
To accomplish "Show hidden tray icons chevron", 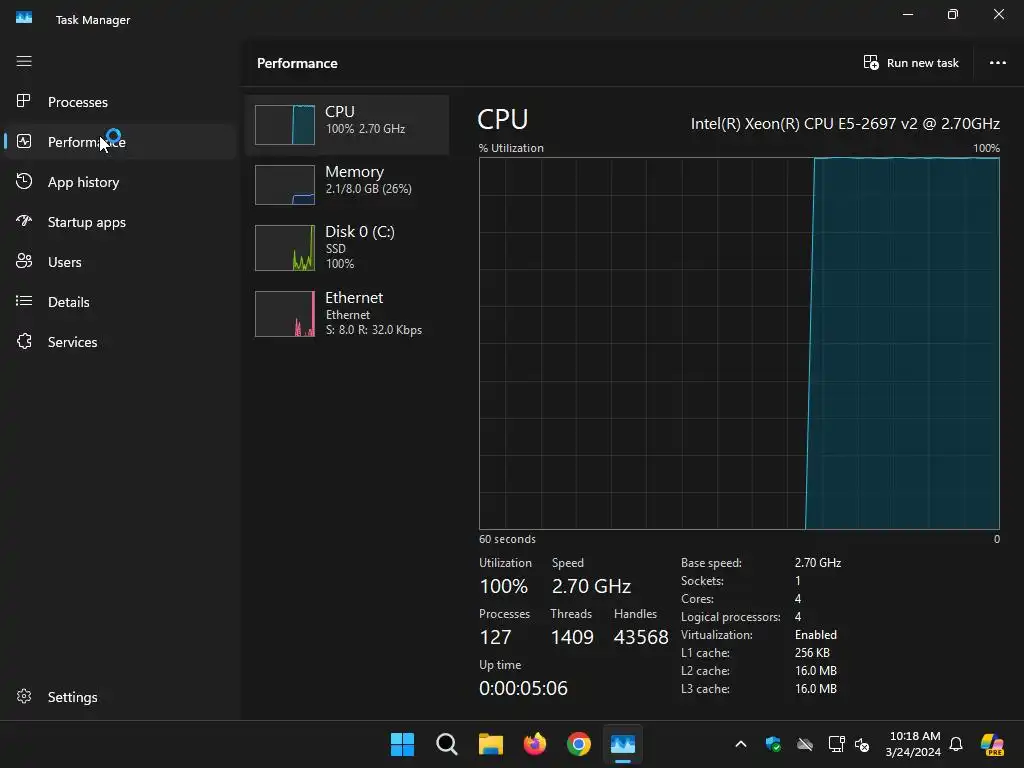I will 741,744.
